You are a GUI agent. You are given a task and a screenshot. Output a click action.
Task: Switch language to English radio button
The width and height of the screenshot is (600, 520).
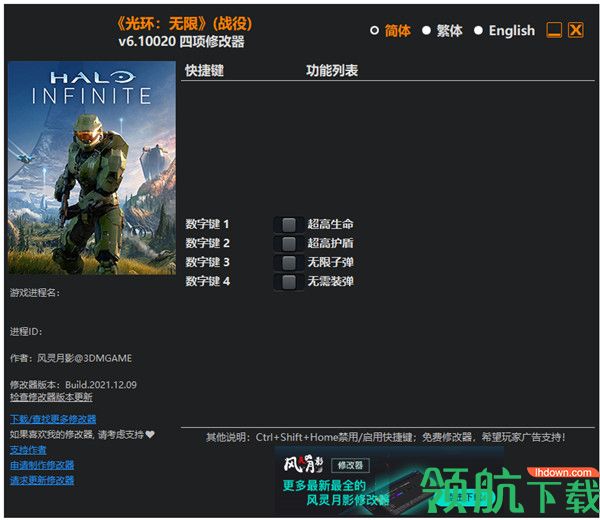478,30
